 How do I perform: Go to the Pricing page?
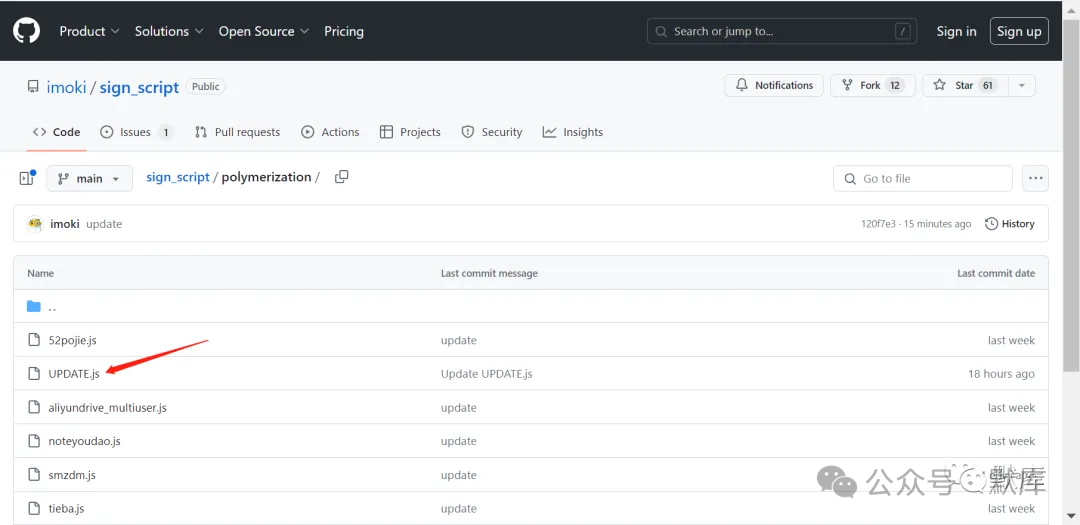[x=344, y=31]
